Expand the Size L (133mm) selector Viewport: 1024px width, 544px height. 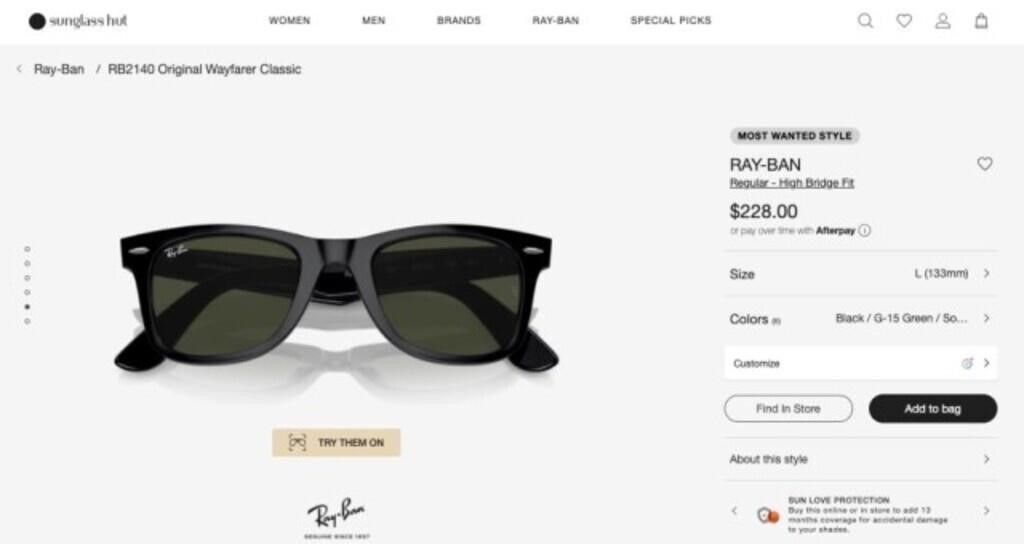860,273
